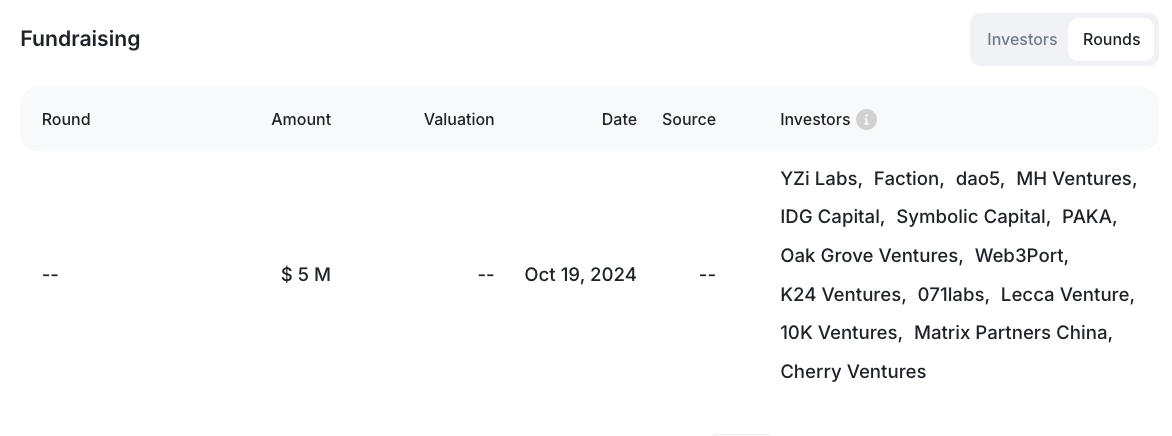Open Faction investor link

point(906,179)
